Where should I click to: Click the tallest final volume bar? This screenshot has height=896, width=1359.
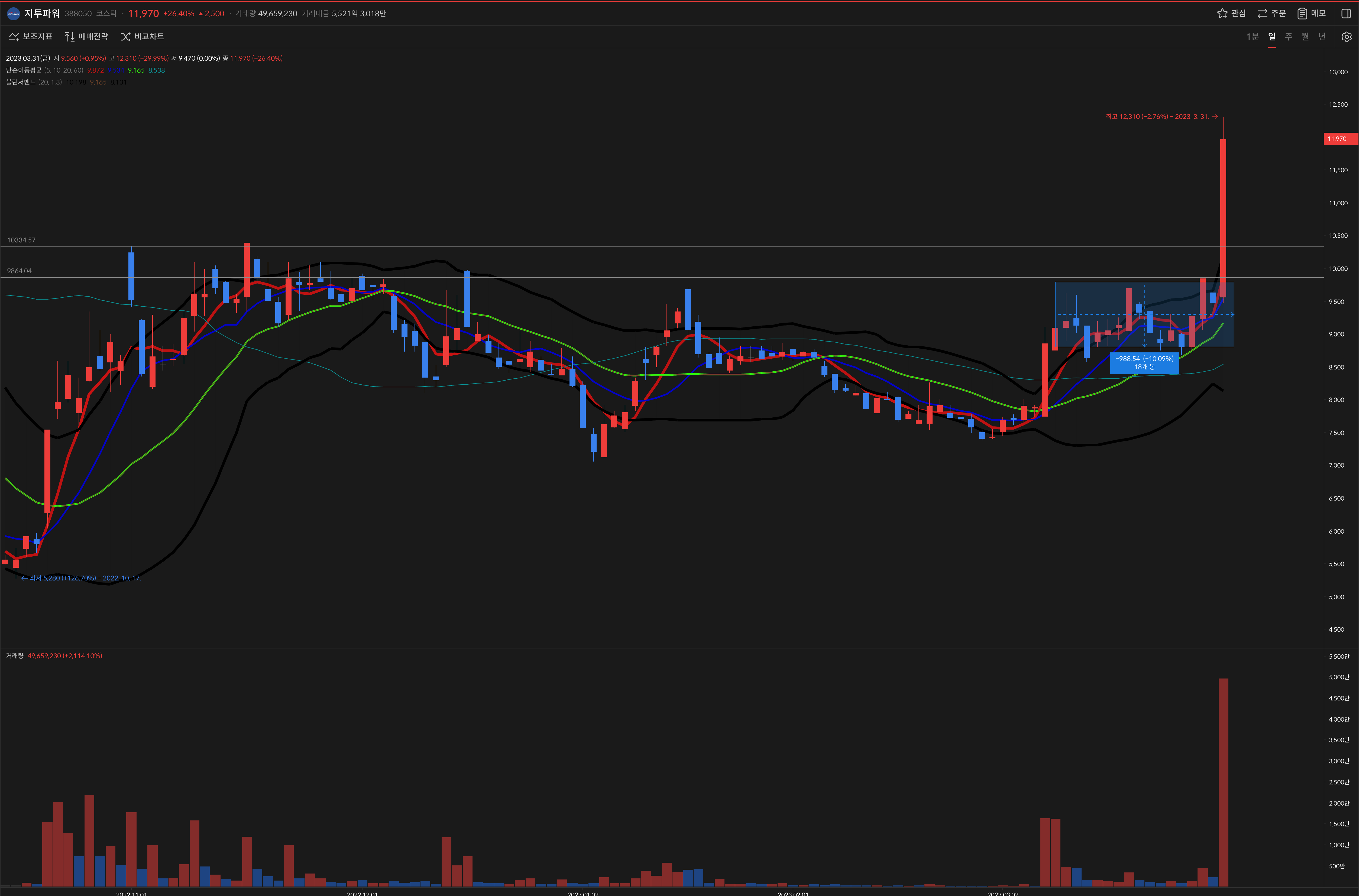click(1223, 782)
